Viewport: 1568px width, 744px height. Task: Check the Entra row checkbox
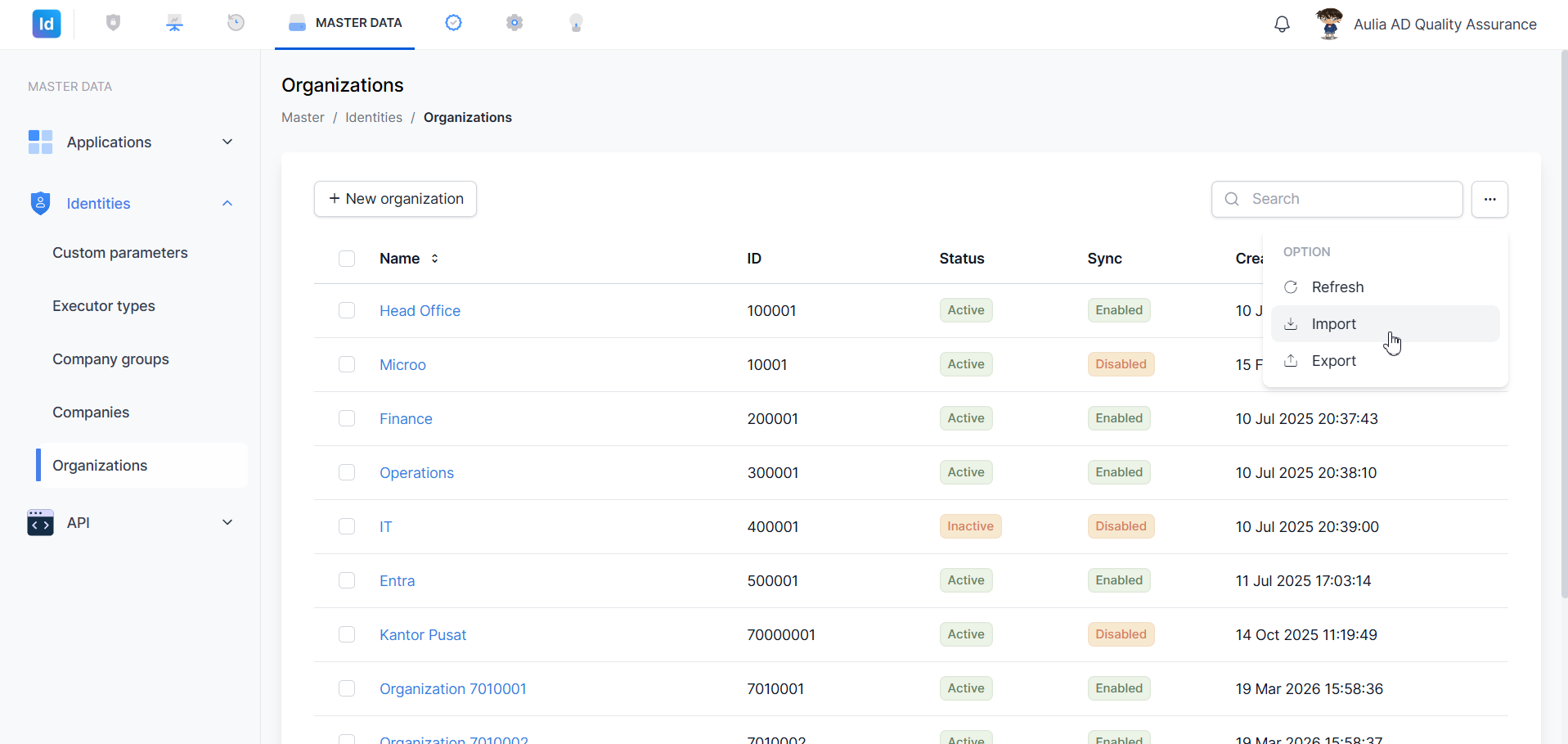347,580
